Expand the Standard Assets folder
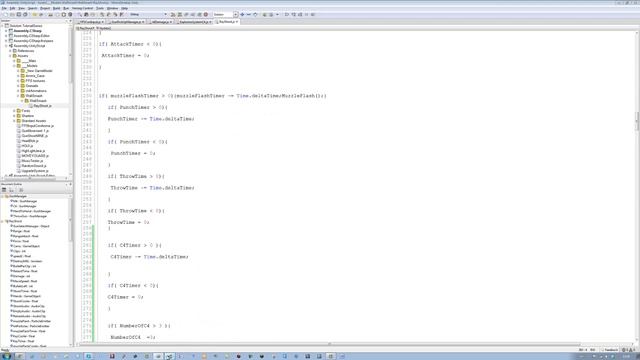The width and height of the screenshot is (640, 360). coord(14,121)
